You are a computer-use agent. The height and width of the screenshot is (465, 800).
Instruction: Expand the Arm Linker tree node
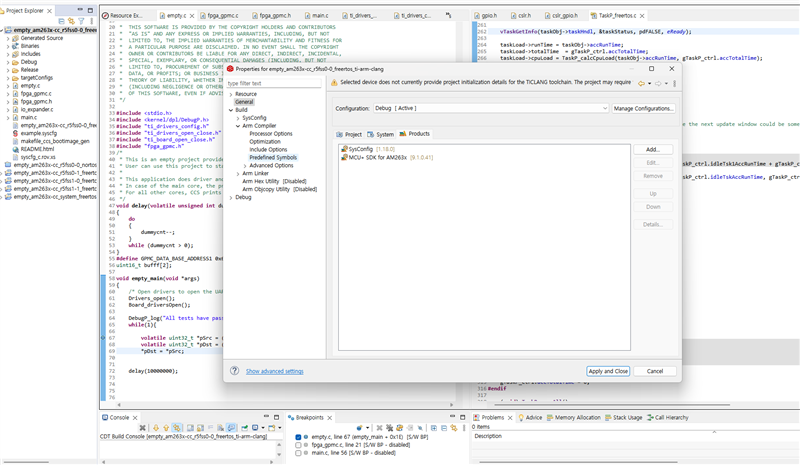237,173
